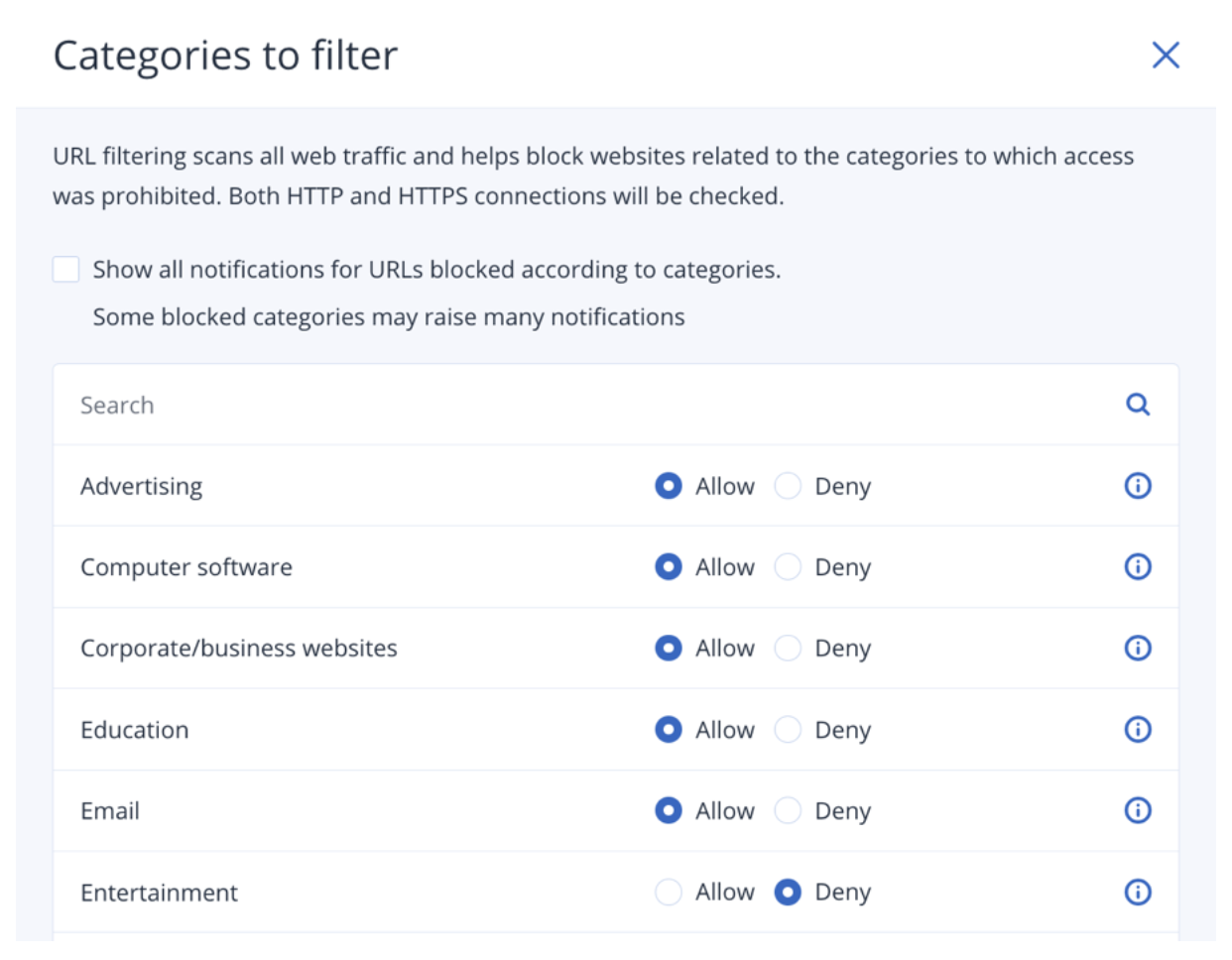Select Allow radio for Advertising
The height and width of the screenshot is (960, 1232).
[x=669, y=486]
